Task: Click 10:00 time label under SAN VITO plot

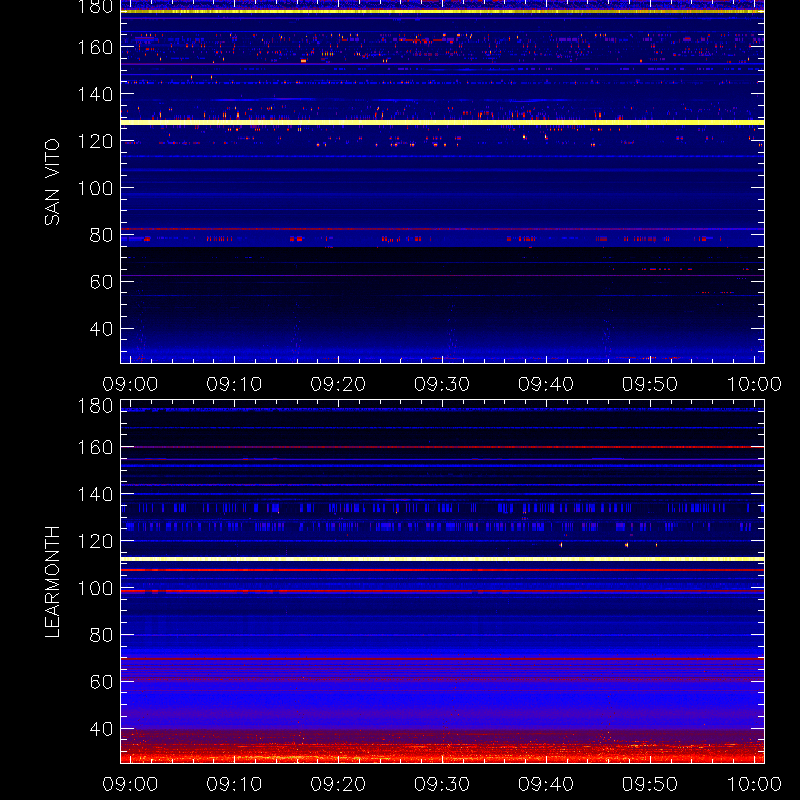Action: [x=754, y=384]
